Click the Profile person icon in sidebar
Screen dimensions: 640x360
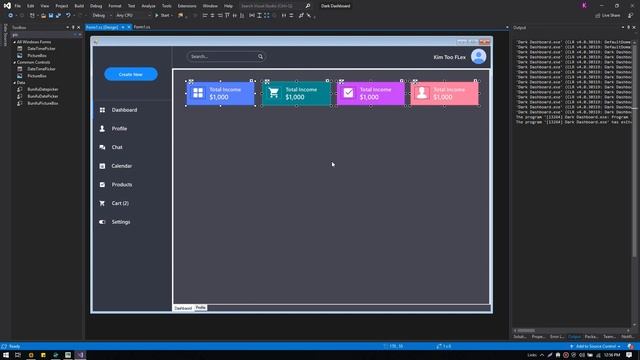(102, 129)
